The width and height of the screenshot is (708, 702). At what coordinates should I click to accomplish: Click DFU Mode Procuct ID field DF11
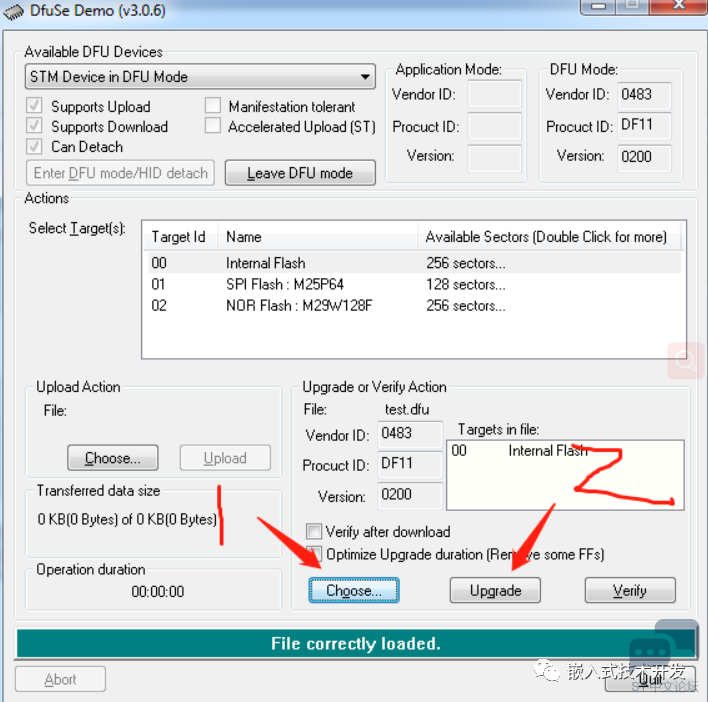tap(644, 126)
